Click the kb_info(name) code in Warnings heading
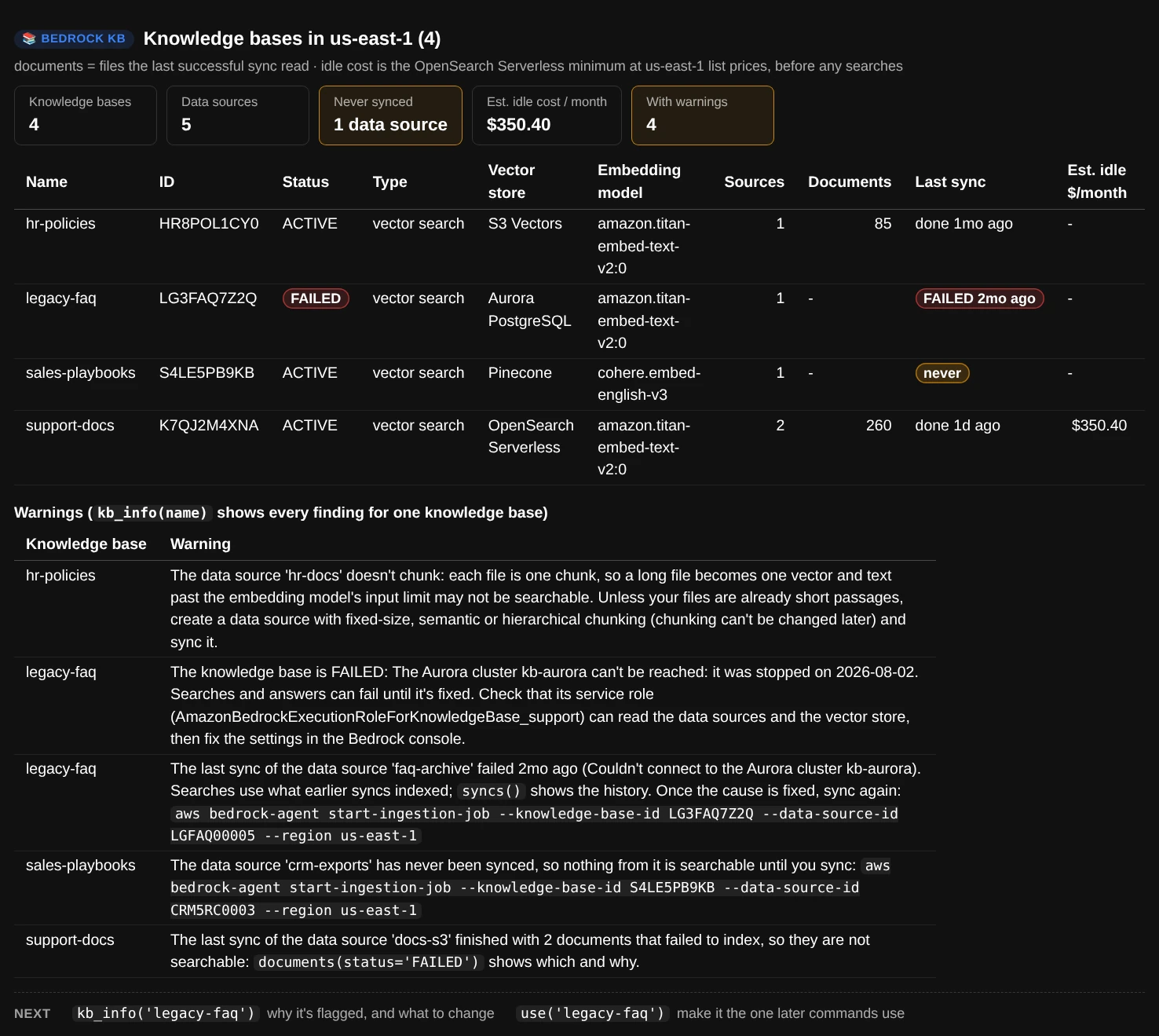This screenshot has height=1036, width=1159. [x=152, y=513]
